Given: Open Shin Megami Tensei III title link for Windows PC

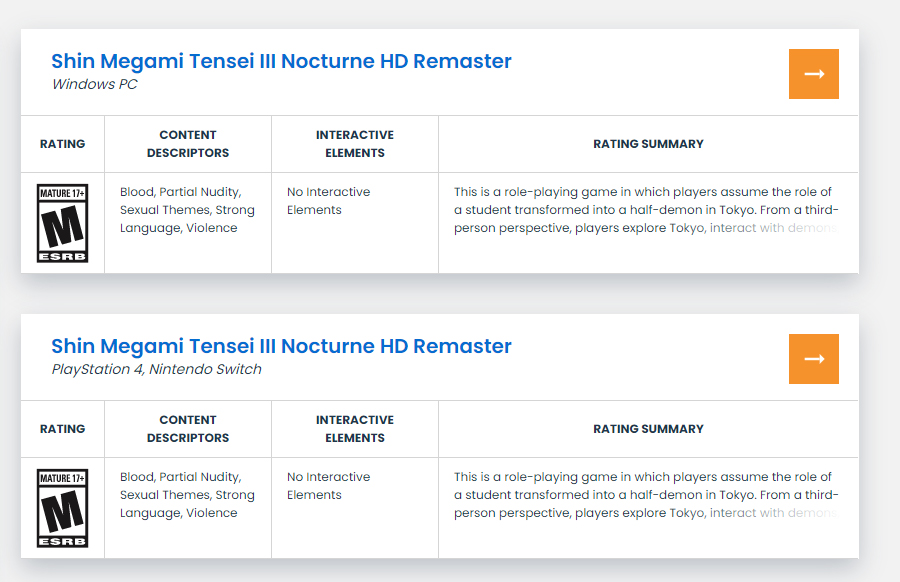Looking at the screenshot, I should (x=281, y=61).
